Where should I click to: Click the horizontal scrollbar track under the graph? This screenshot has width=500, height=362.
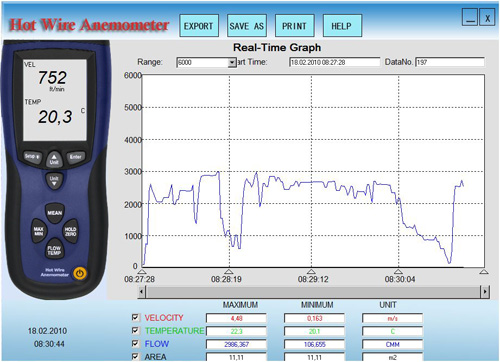313,292
